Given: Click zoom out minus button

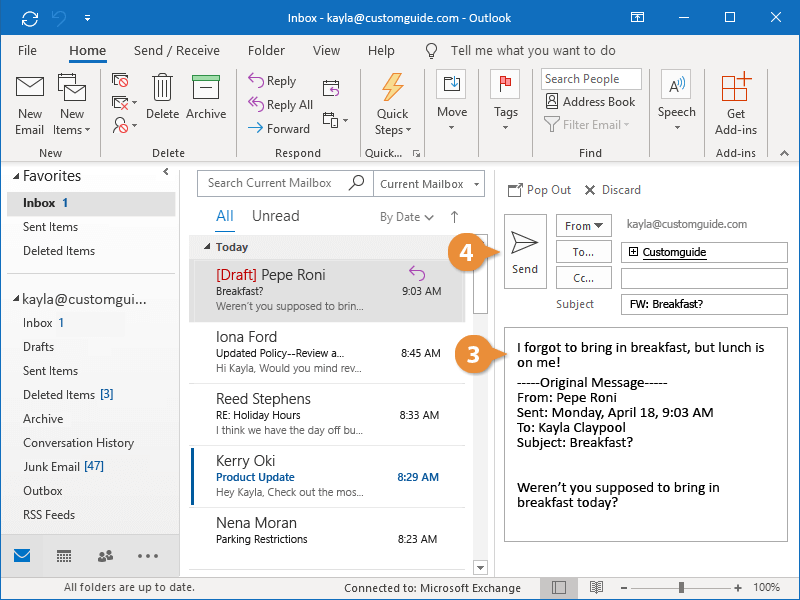Looking at the screenshot, I should pyautogui.click(x=623, y=588).
